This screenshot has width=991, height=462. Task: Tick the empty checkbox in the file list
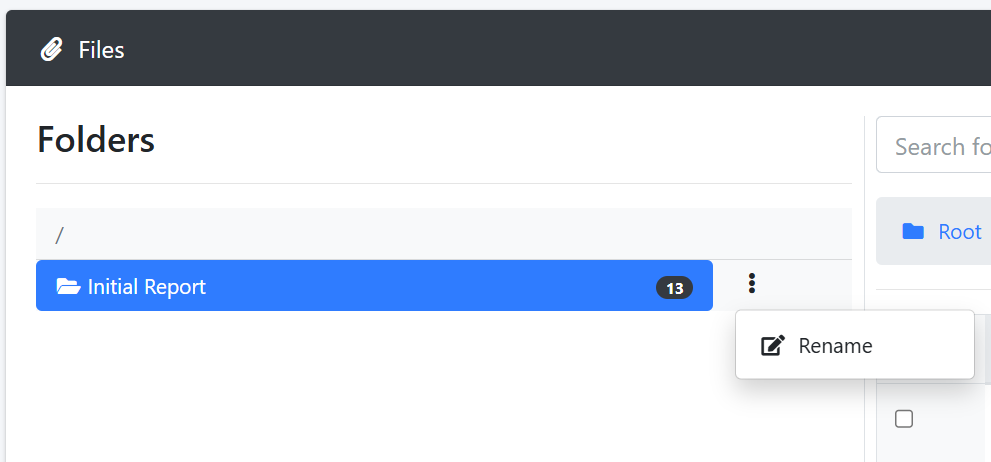(x=904, y=419)
